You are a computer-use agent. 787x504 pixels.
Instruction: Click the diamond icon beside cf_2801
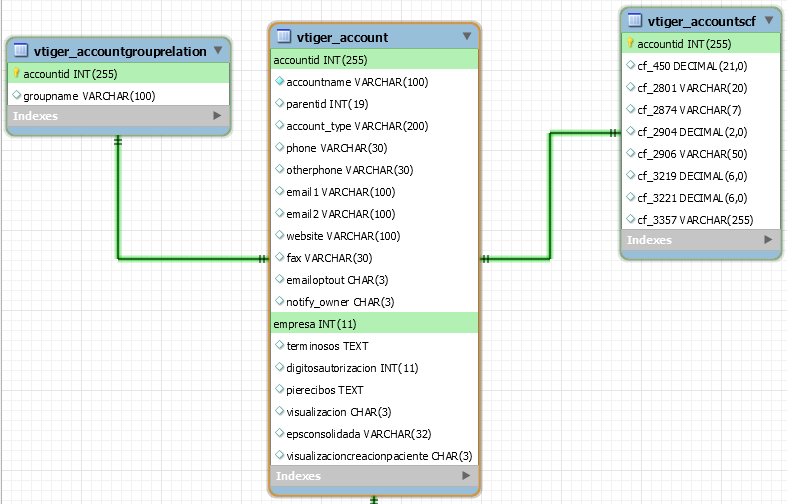630,87
